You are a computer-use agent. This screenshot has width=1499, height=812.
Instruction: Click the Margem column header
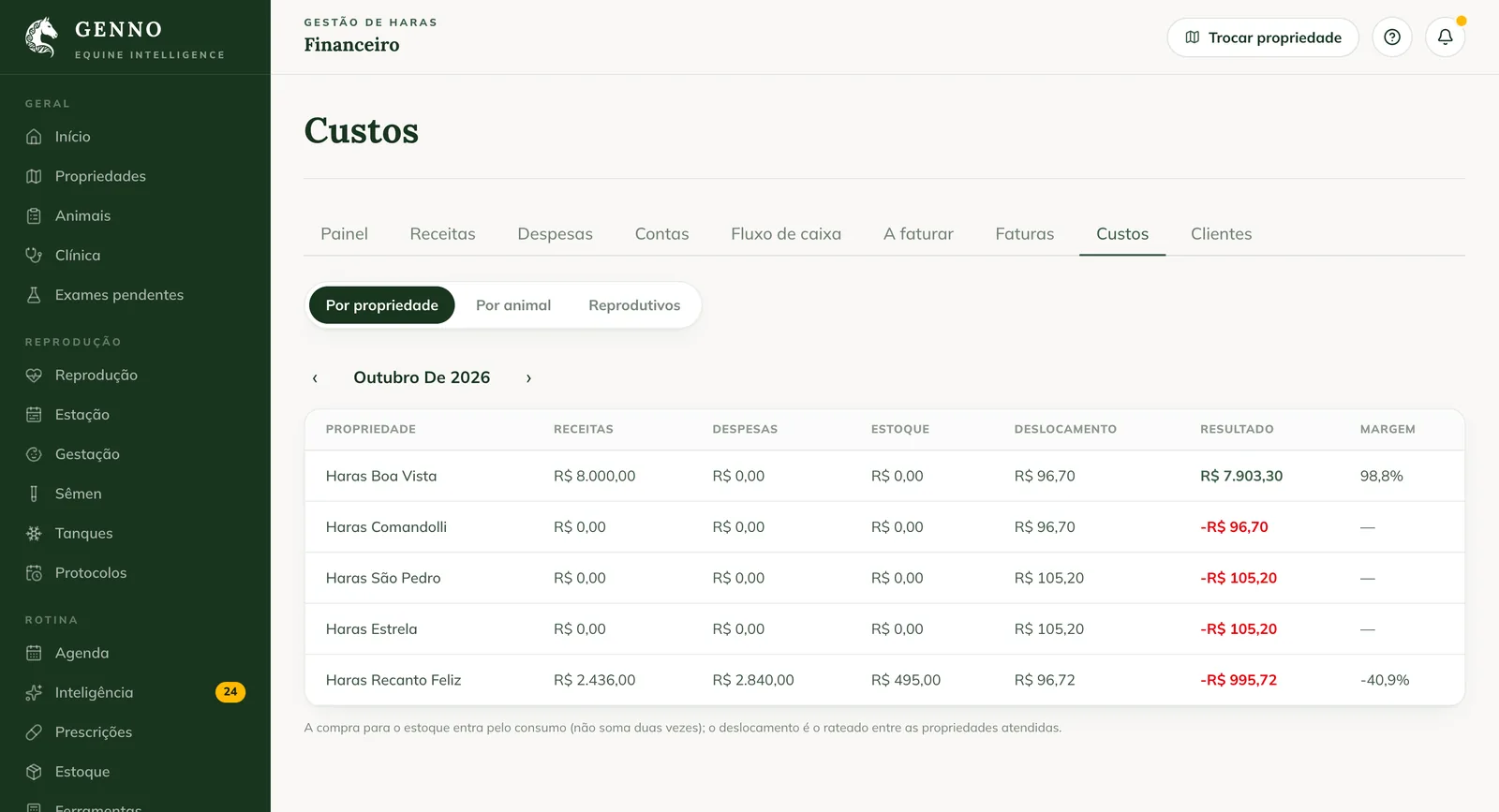[1388, 429]
